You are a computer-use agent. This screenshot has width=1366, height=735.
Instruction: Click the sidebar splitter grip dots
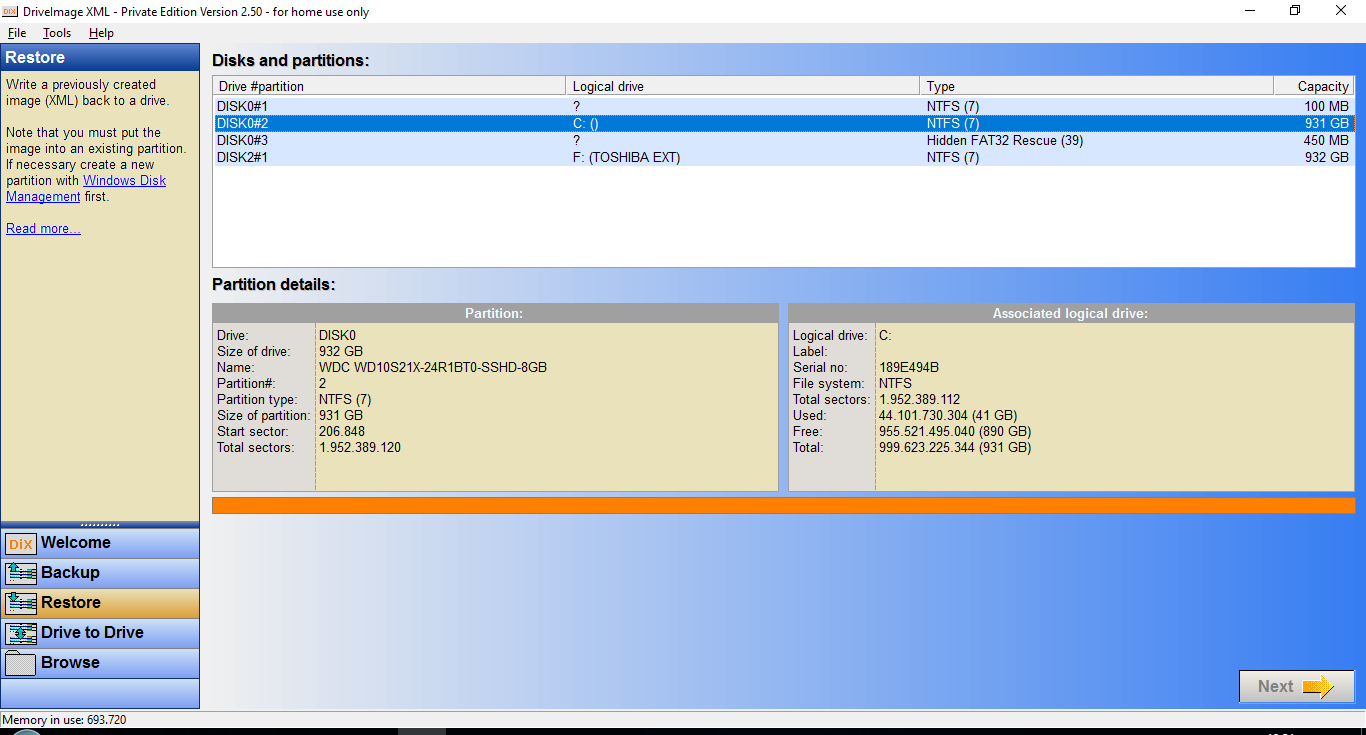[100, 524]
